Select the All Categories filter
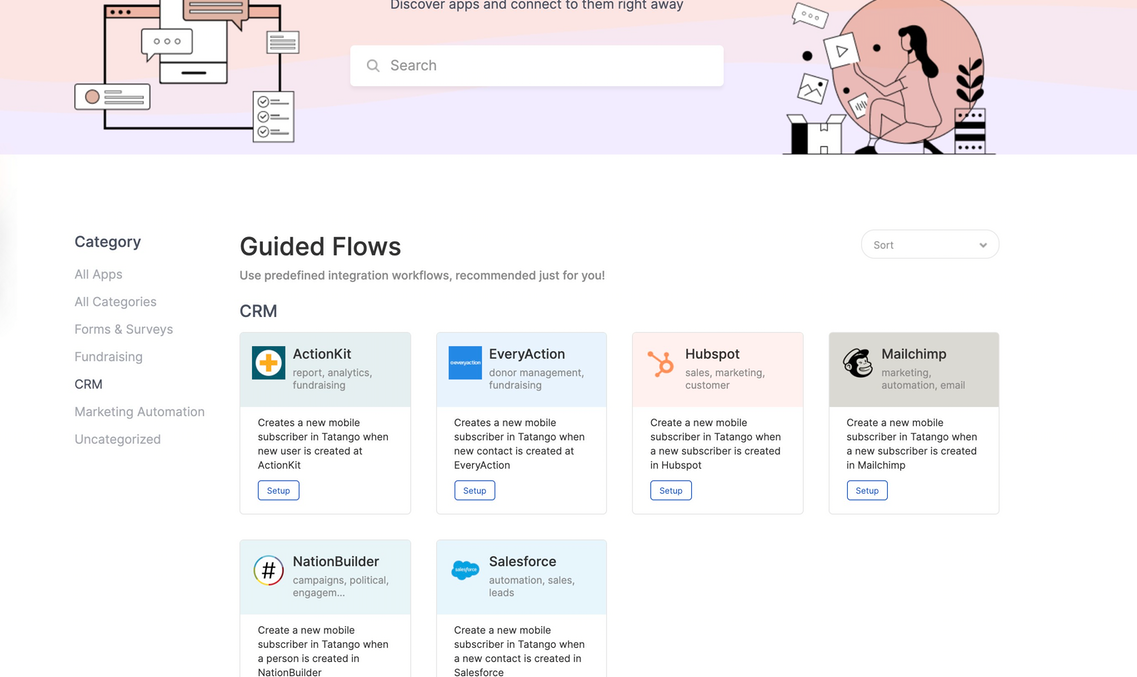Screen dimensions: 1137x677 tap(115, 302)
